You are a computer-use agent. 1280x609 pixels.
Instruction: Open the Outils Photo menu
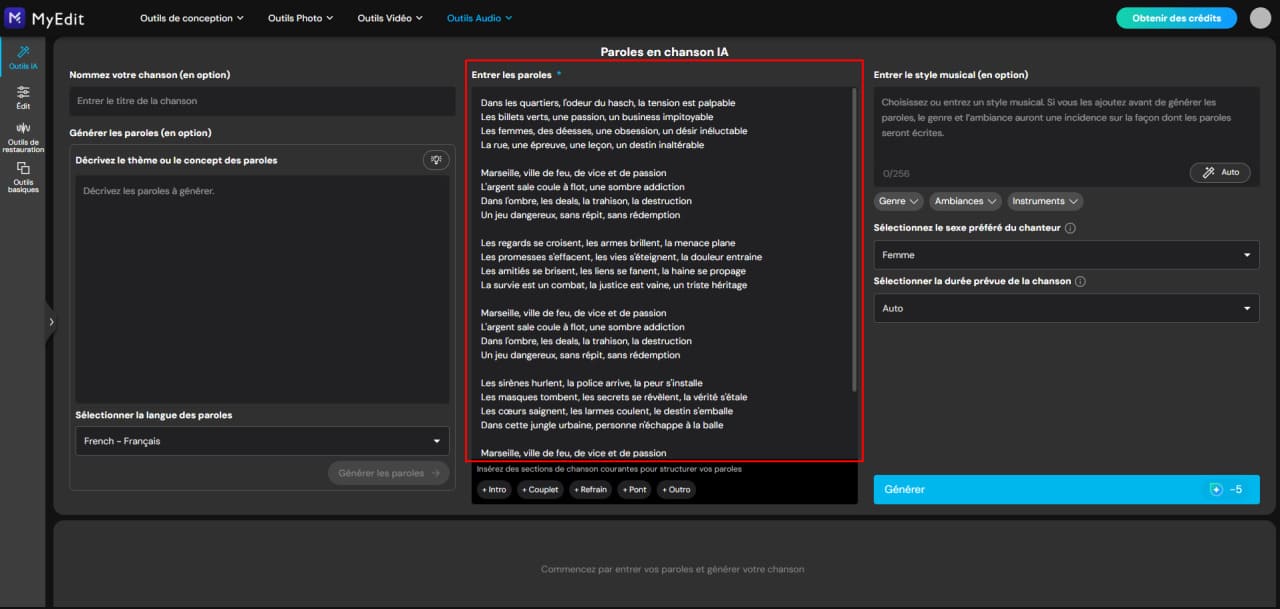click(x=301, y=18)
